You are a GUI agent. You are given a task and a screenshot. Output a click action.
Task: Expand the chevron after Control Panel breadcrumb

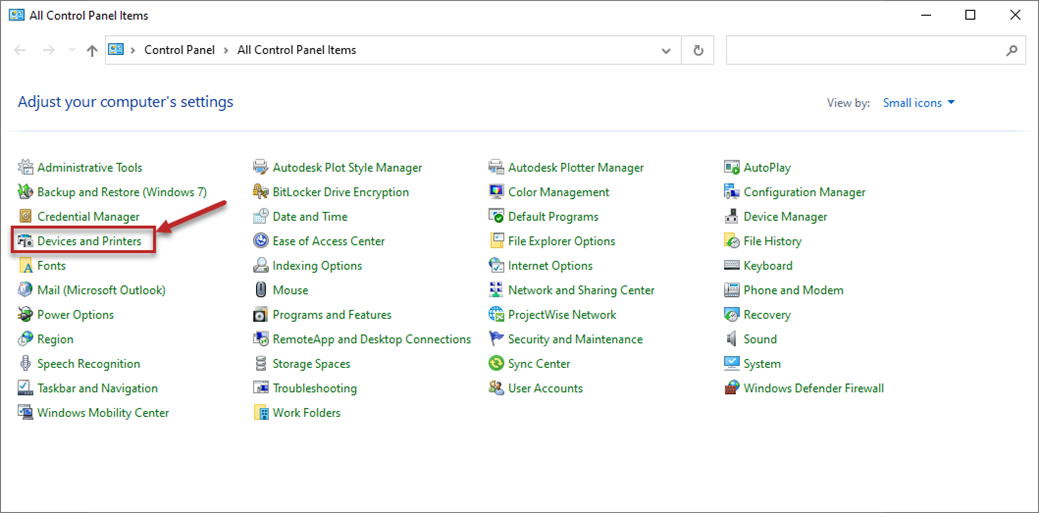226,50
